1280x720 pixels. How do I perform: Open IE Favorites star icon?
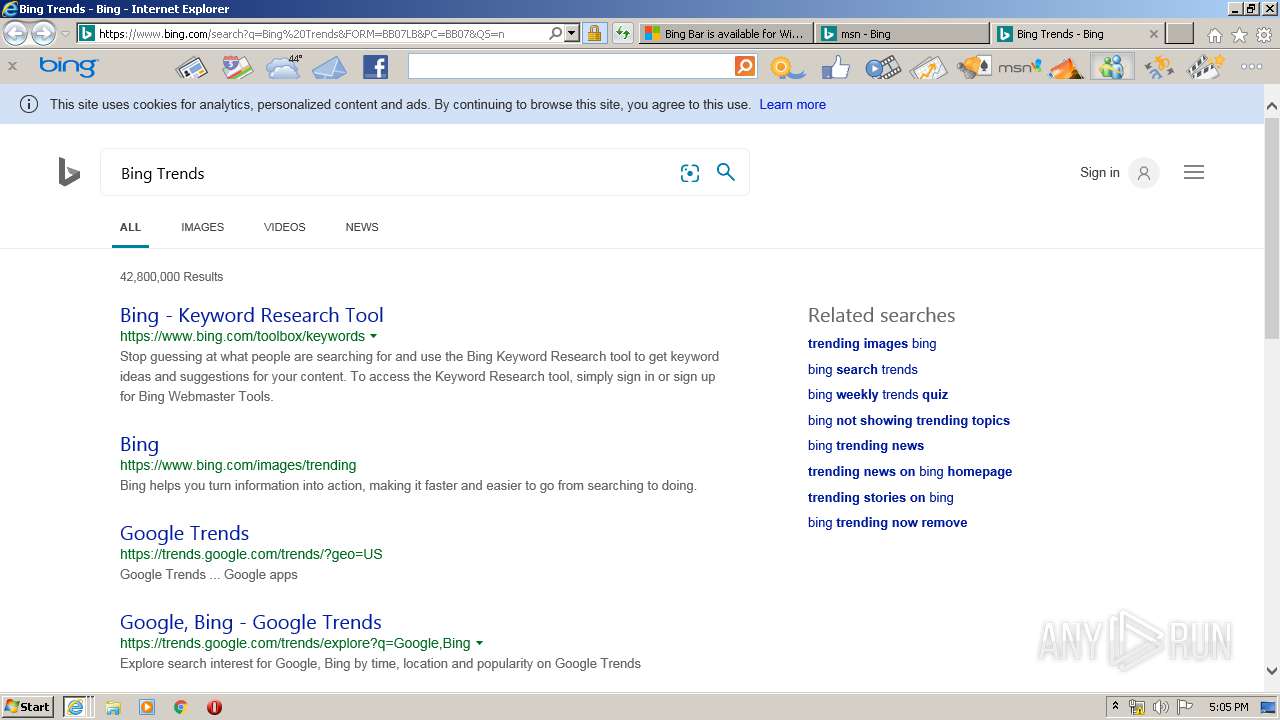coord(1239,34)
